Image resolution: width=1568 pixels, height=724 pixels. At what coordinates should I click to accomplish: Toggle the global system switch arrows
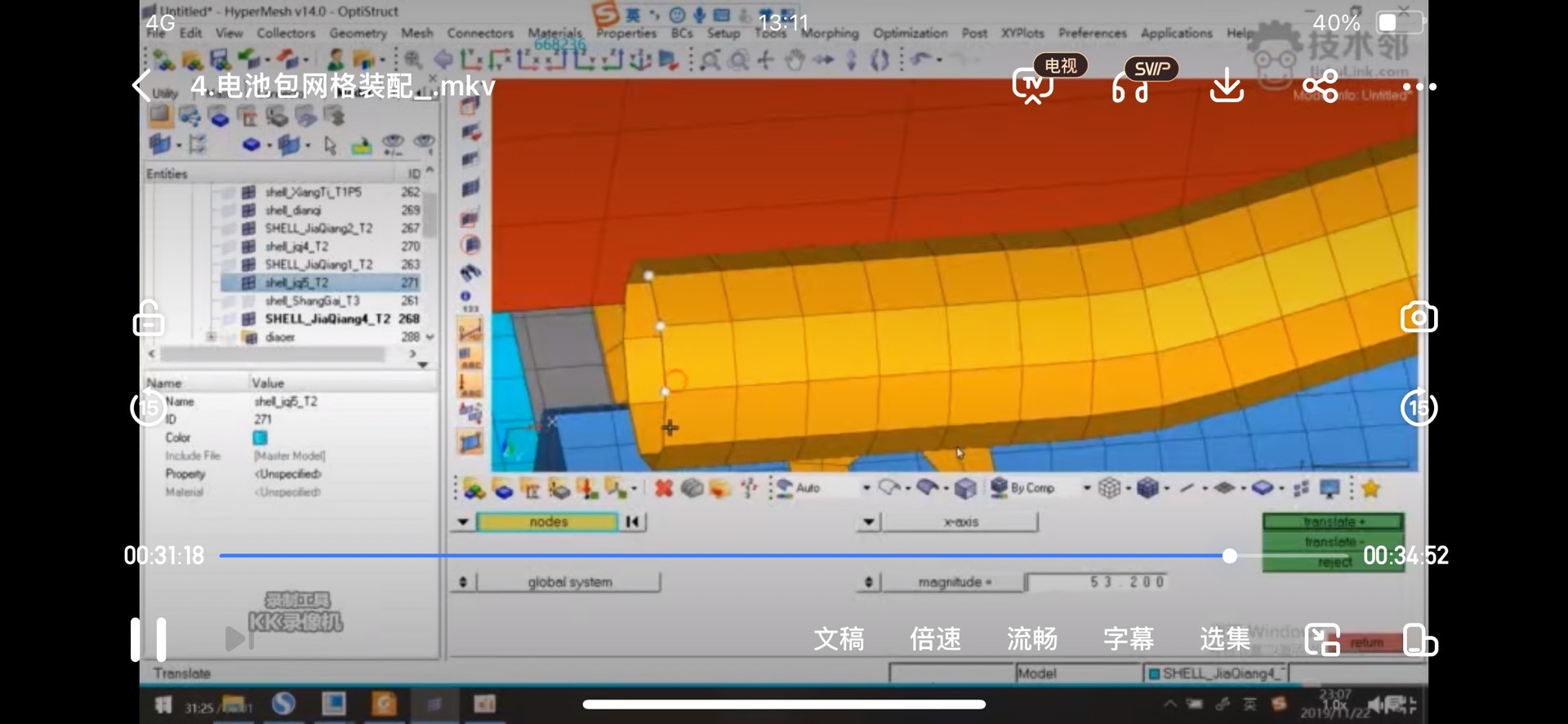click(x=463, y=582)
